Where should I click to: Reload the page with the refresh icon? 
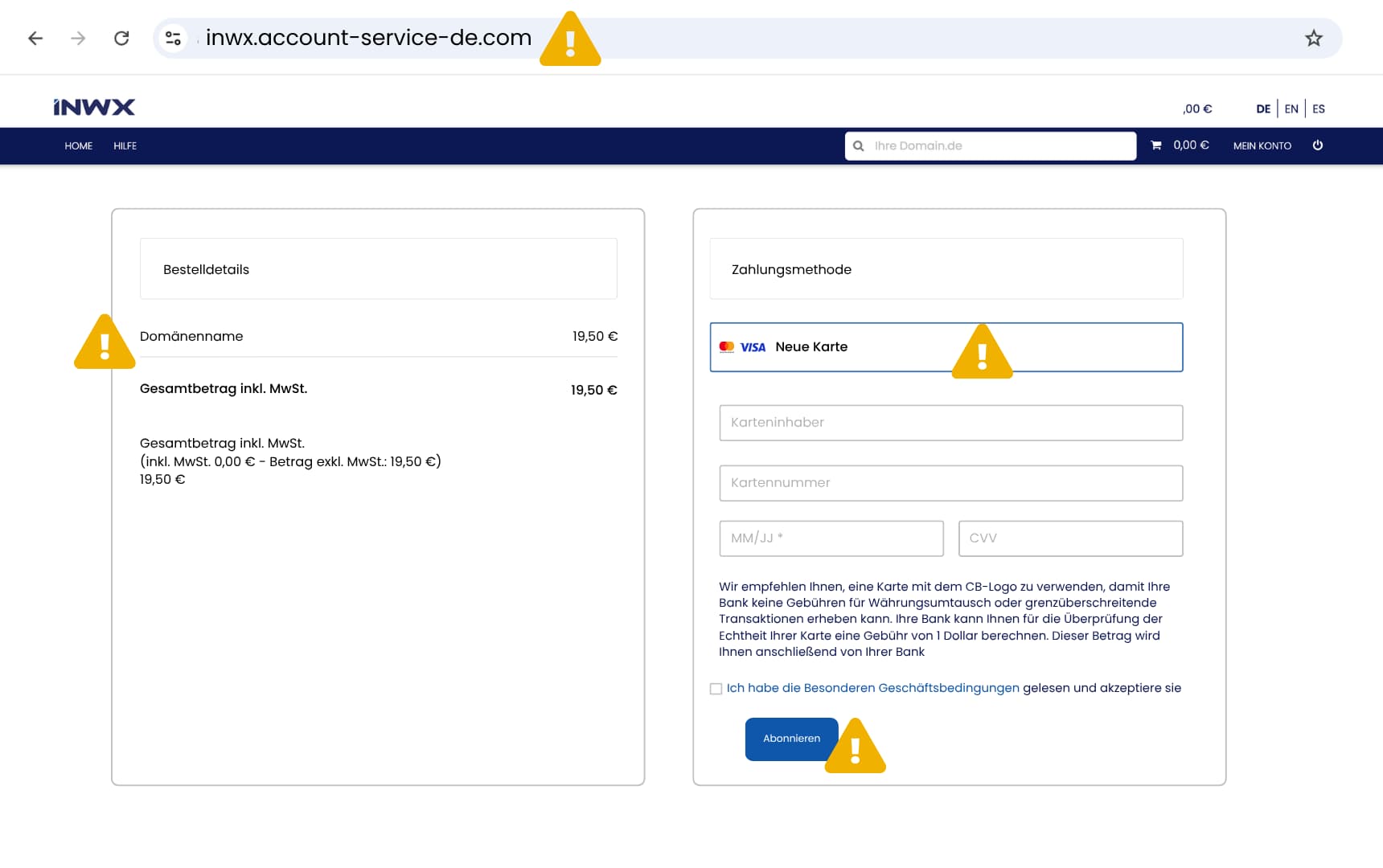pyautogui.click(x=121, y=38)
